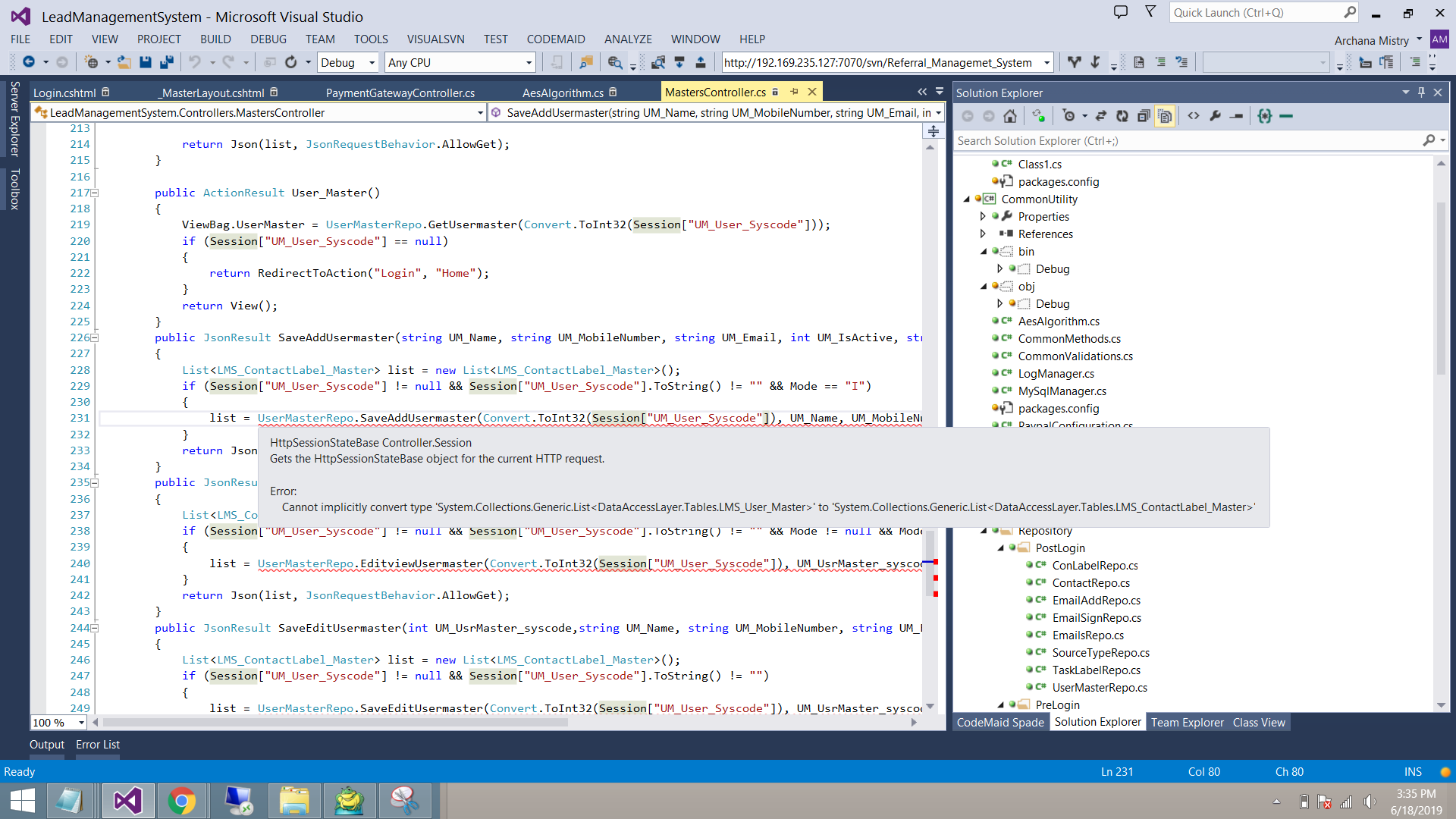Click the Archana Mistry account name
1456x819 pixels.
tap(1371, 40)
